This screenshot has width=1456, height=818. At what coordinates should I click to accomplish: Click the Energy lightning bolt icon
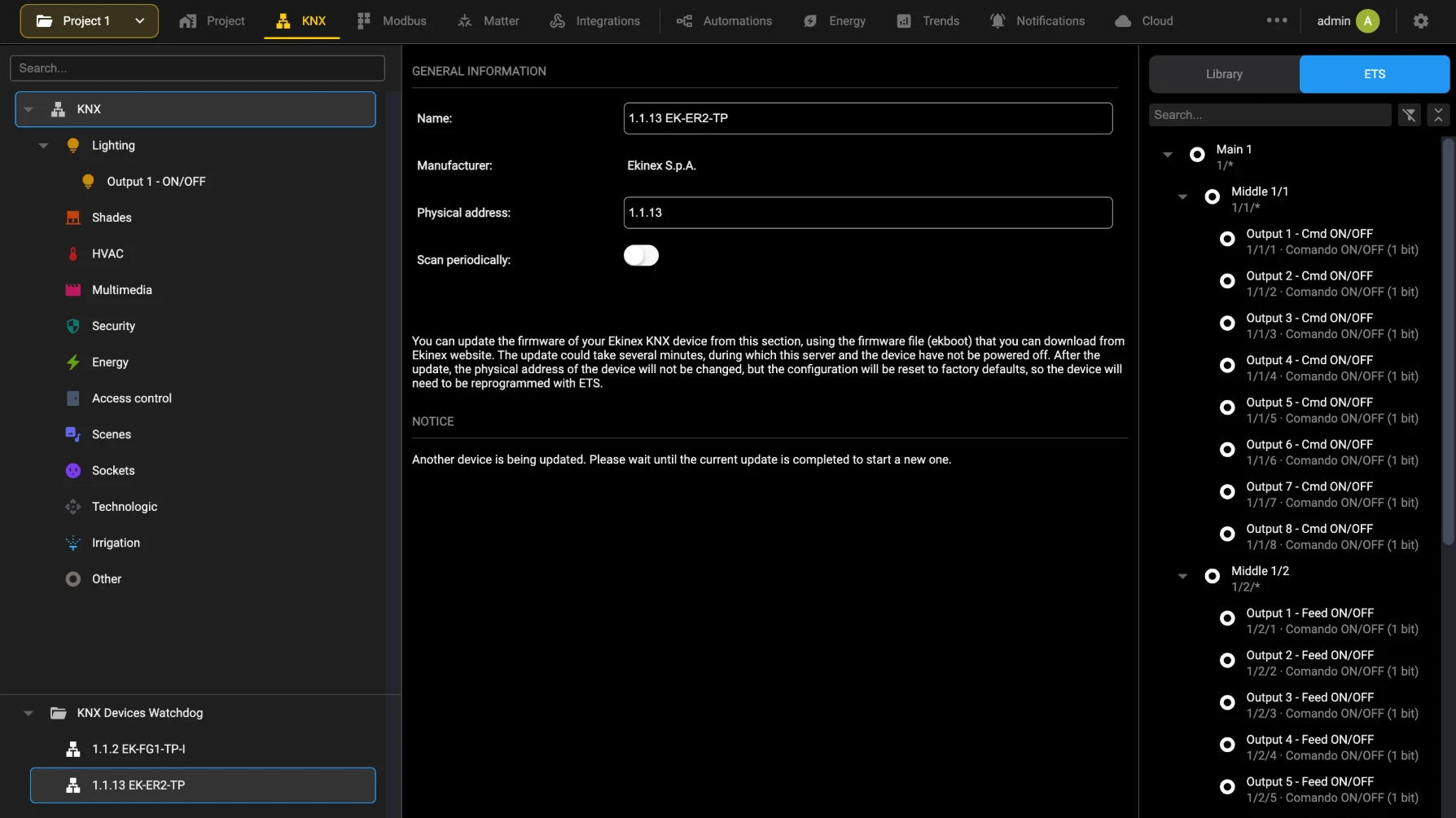(73, 362)
